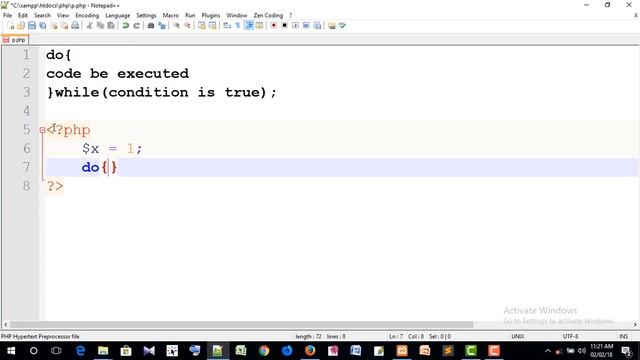Open Task View on taskbar

tap(56, 351)
